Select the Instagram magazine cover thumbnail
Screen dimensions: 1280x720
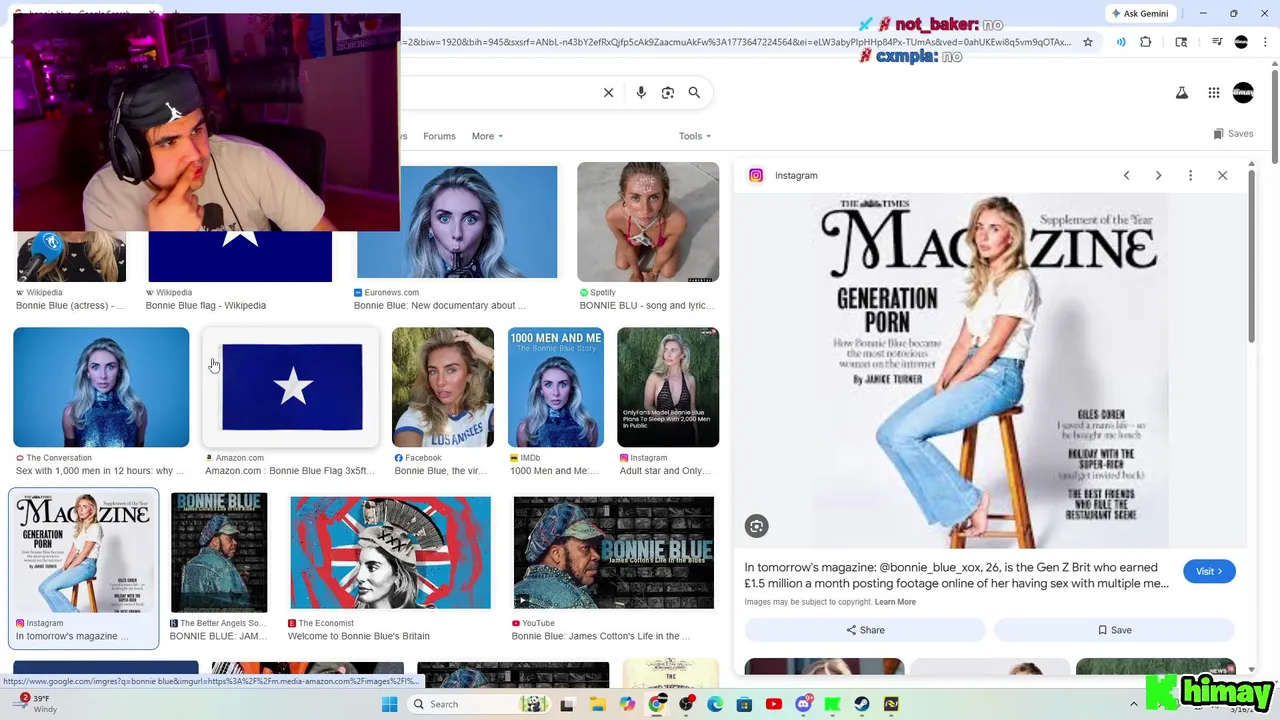click(84, 552)
